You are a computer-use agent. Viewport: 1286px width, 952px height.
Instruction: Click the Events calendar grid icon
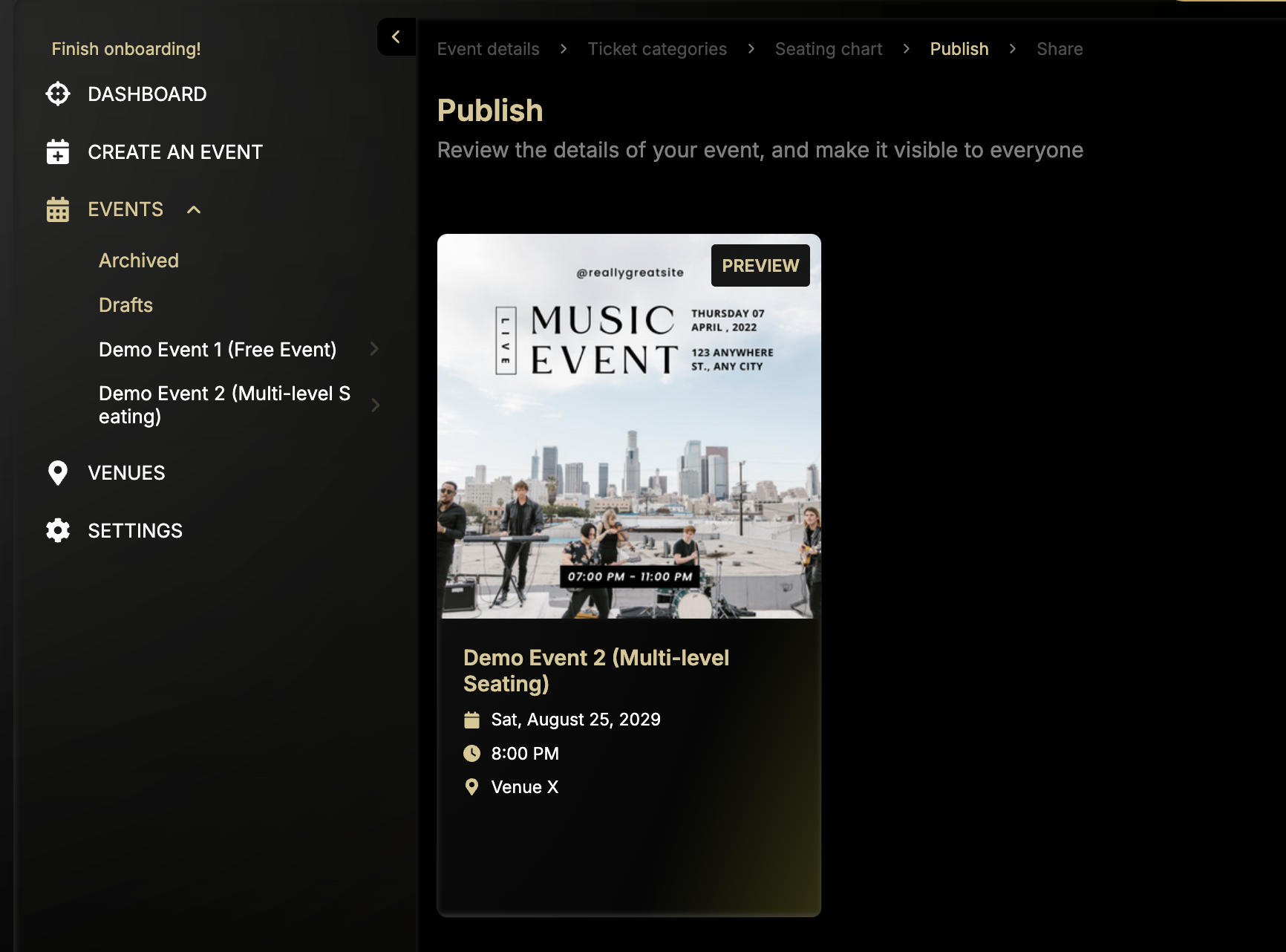pos(58,210)
